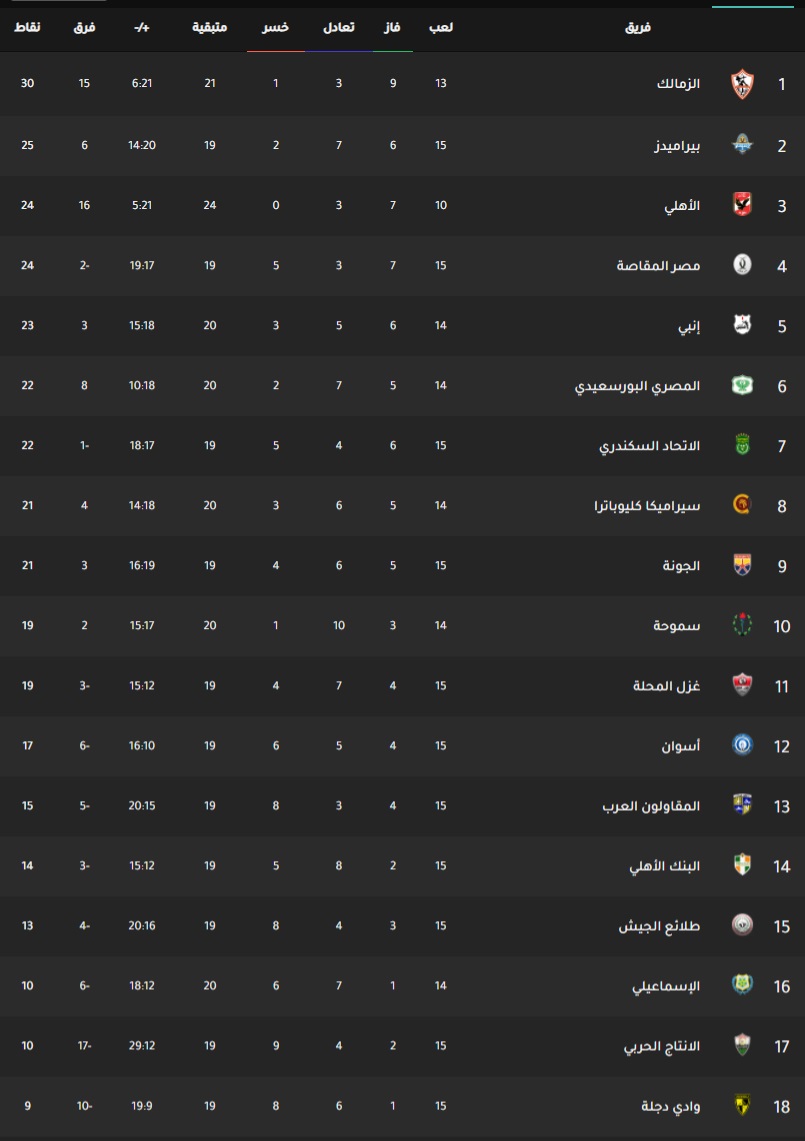
Task: Sort by خسر losses column header
Action: pos(275,28)
